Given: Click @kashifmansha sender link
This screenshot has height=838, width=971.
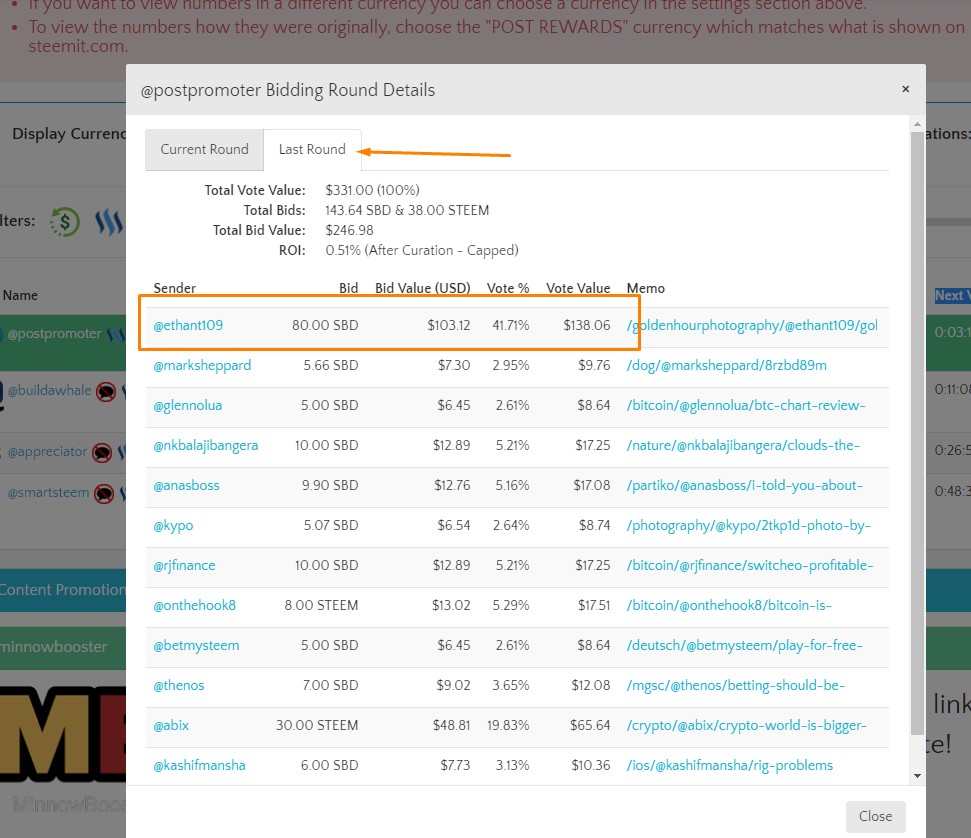Looking at the screenshot, I should (x=199, y=766).
